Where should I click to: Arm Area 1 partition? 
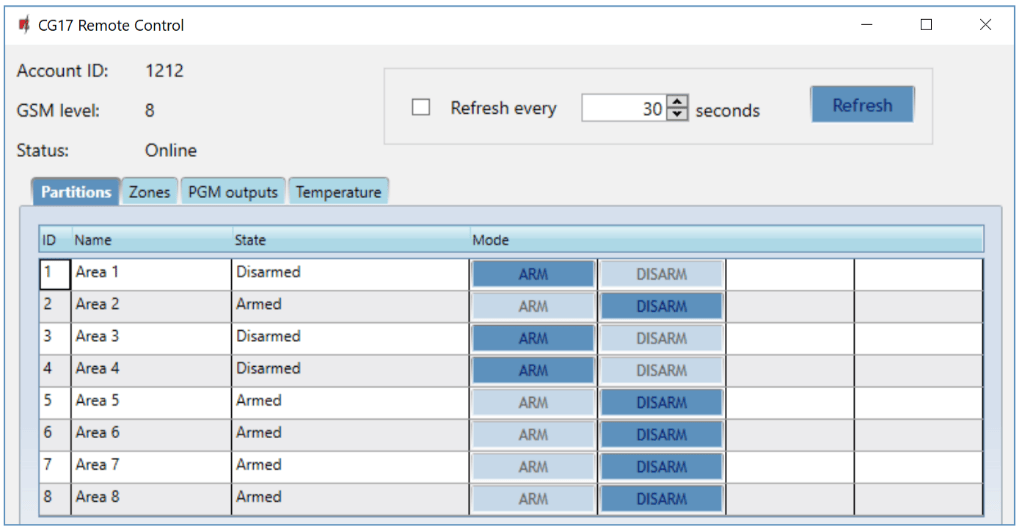[x=533, y=275]
